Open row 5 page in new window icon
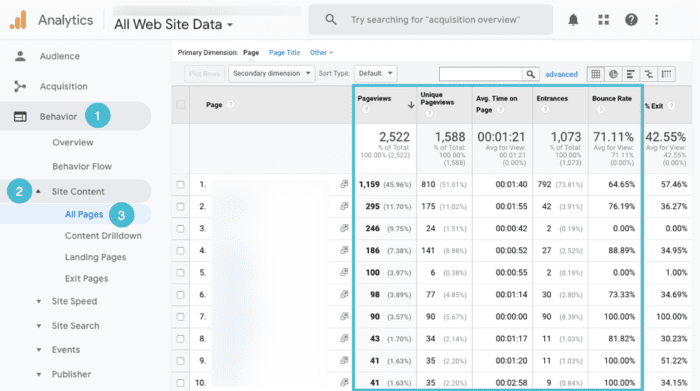This screenshot has width=700, height=391. (344, 272)
